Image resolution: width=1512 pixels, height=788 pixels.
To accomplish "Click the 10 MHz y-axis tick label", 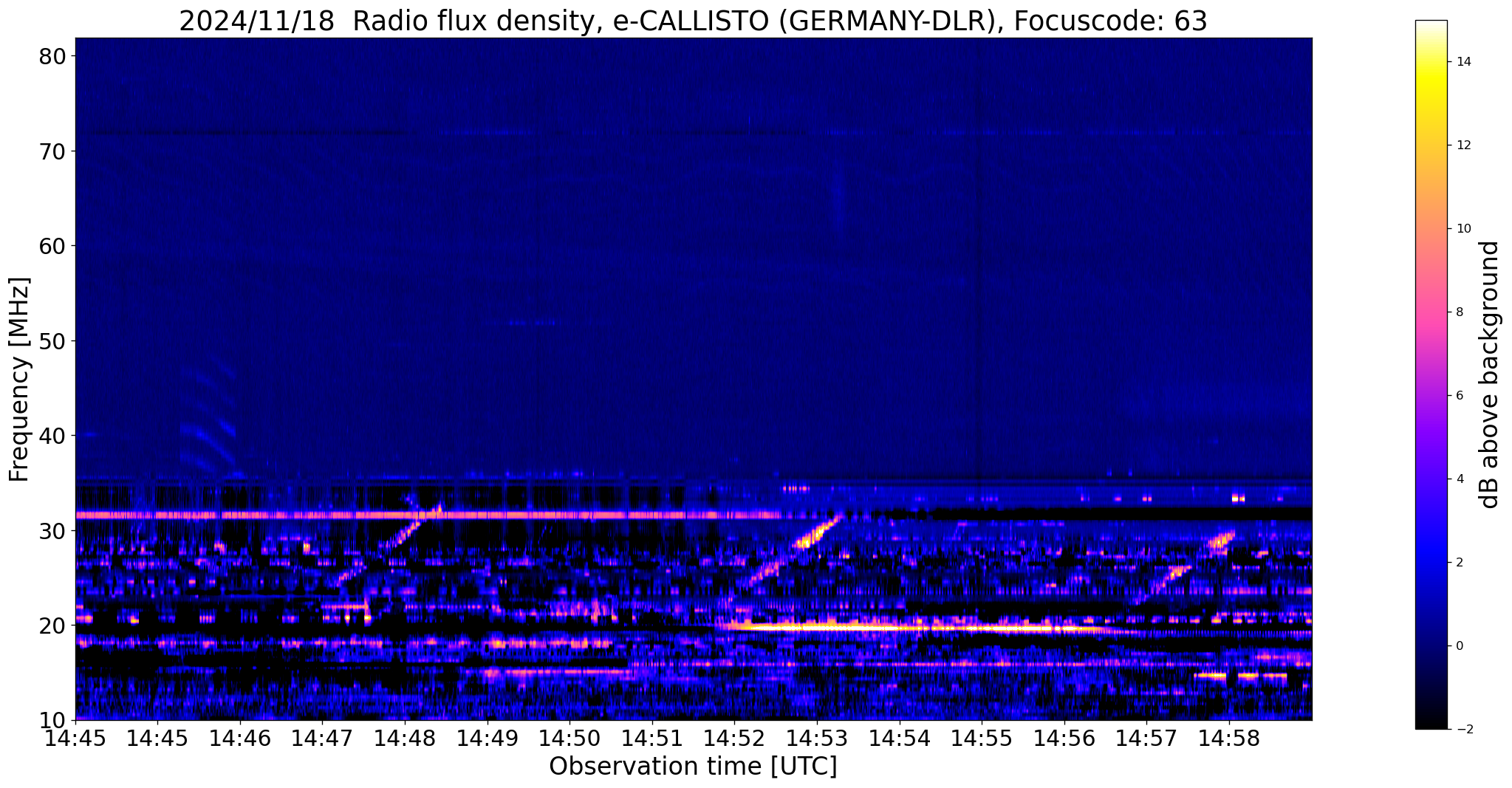I will tap(52, 719).
